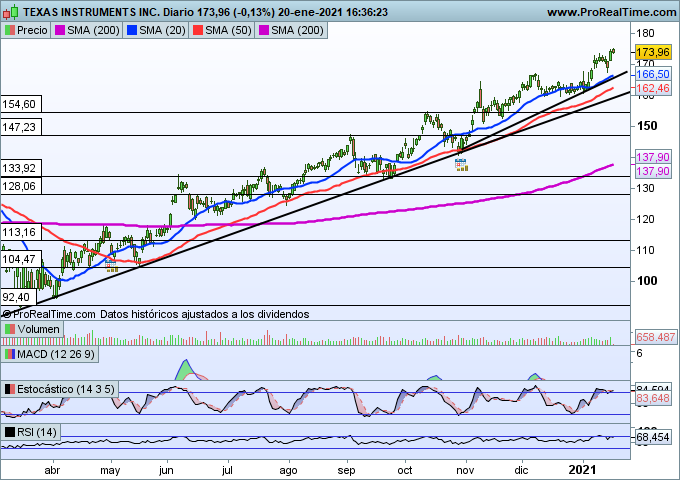Image resolution: width=680 pixels, height=480 pixels.
Task: Click the red swatch of SMA (50)
Action: pyautogui.click(x=198, y=30)
